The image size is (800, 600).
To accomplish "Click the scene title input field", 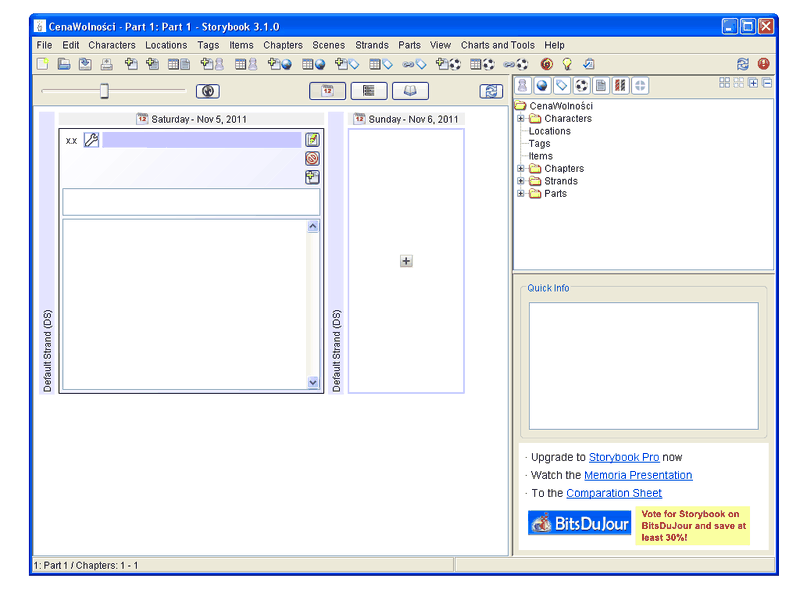I will [x=191, y=202].
